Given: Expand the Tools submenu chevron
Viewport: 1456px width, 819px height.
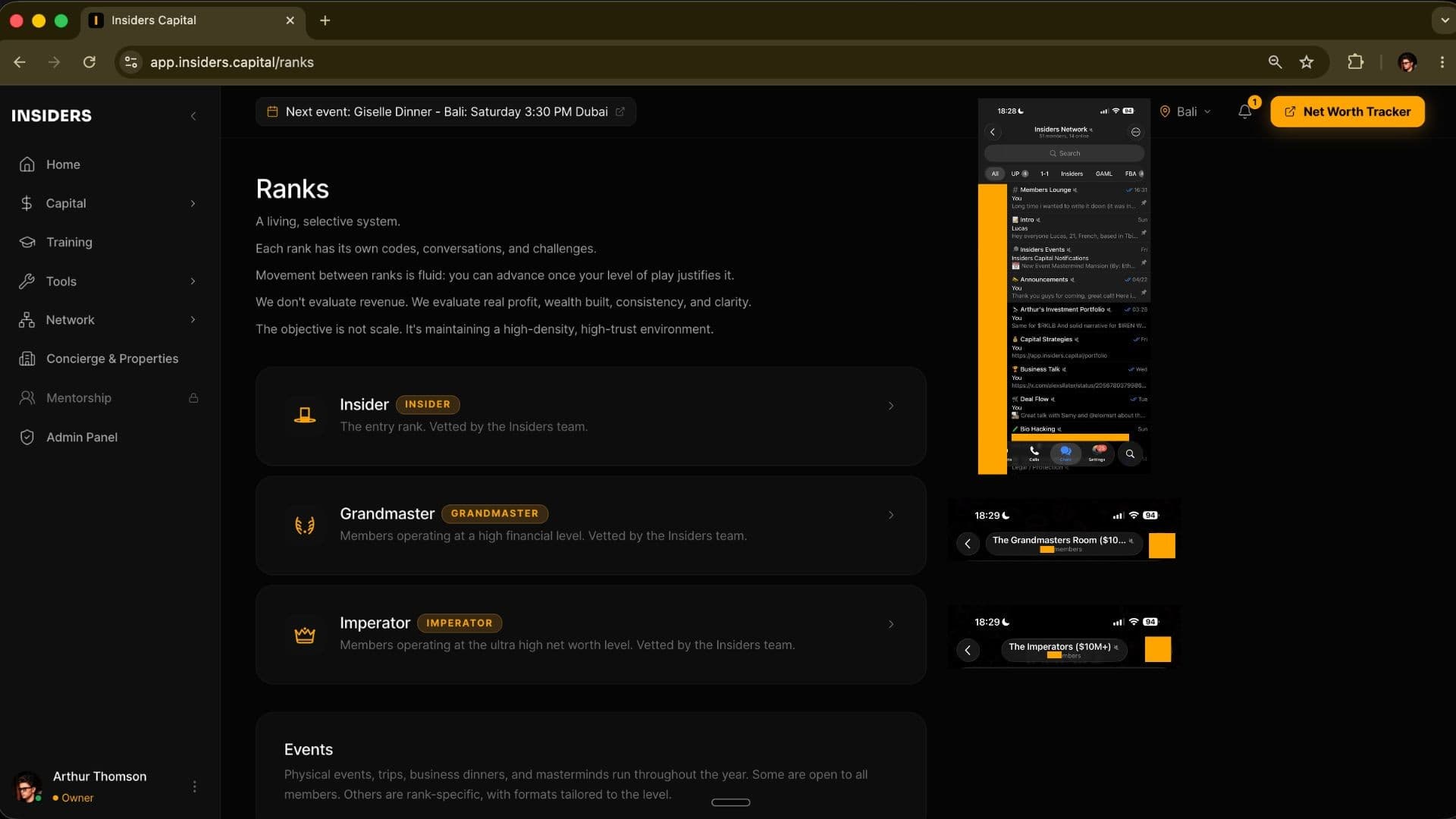Looking at the screenshot, I should click(193, 281).
